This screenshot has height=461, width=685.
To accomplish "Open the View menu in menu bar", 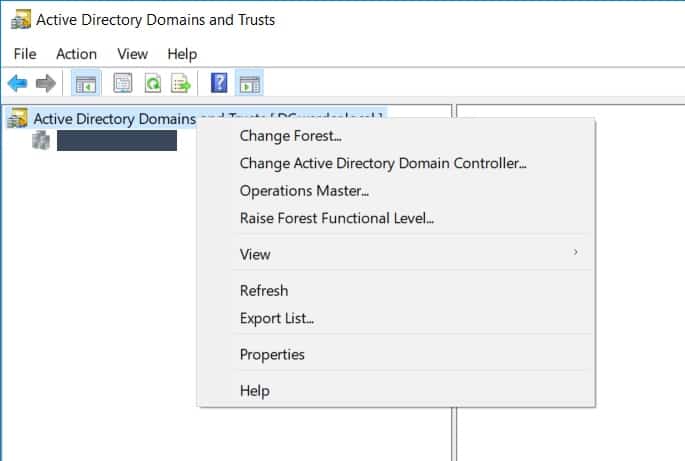I will [132, 54].
